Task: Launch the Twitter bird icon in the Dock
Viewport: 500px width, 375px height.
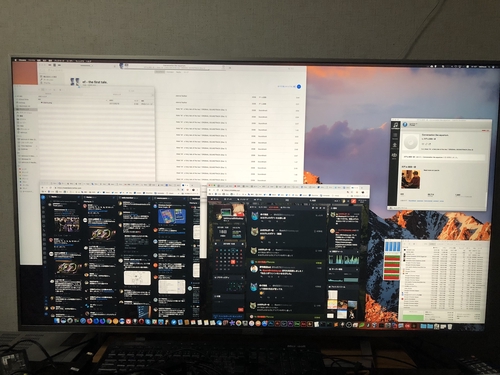Action: pos(174,322)
